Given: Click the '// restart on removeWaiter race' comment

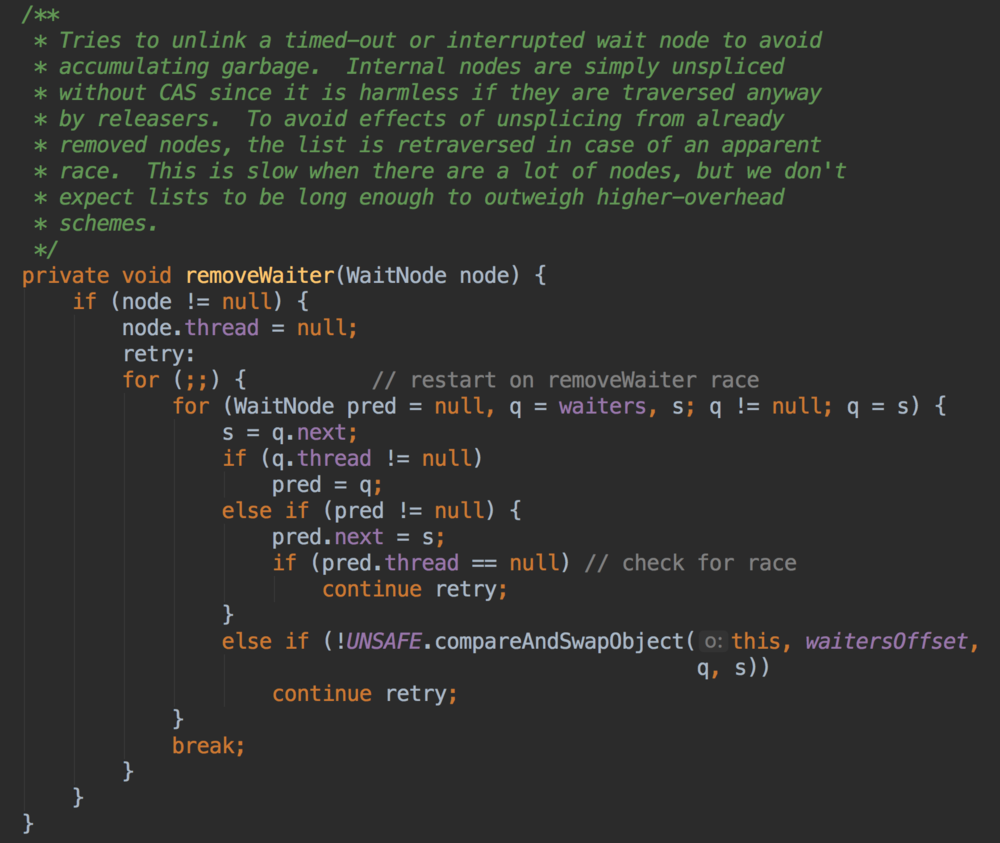Looking at the screenshot, I should tap(565, 380).
